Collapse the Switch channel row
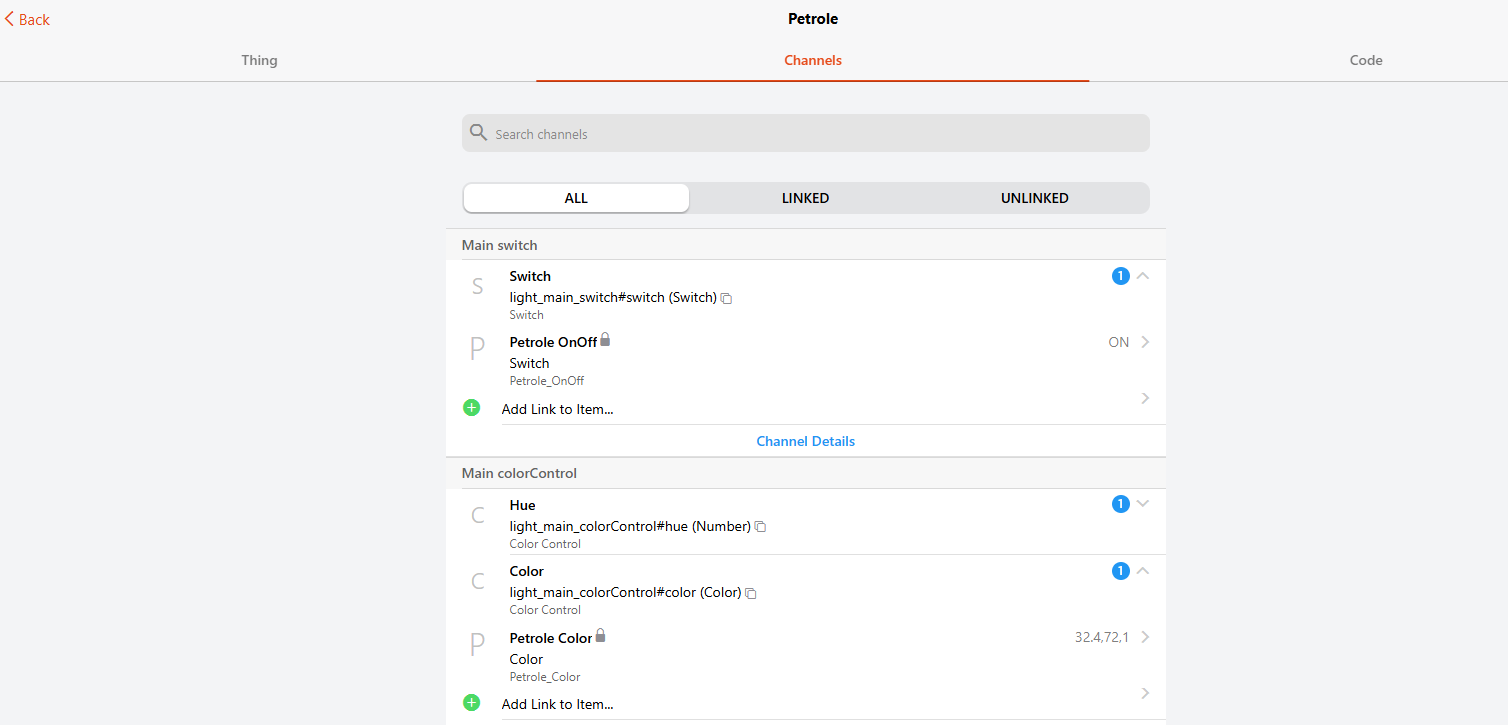 (x=1143, y=276)
